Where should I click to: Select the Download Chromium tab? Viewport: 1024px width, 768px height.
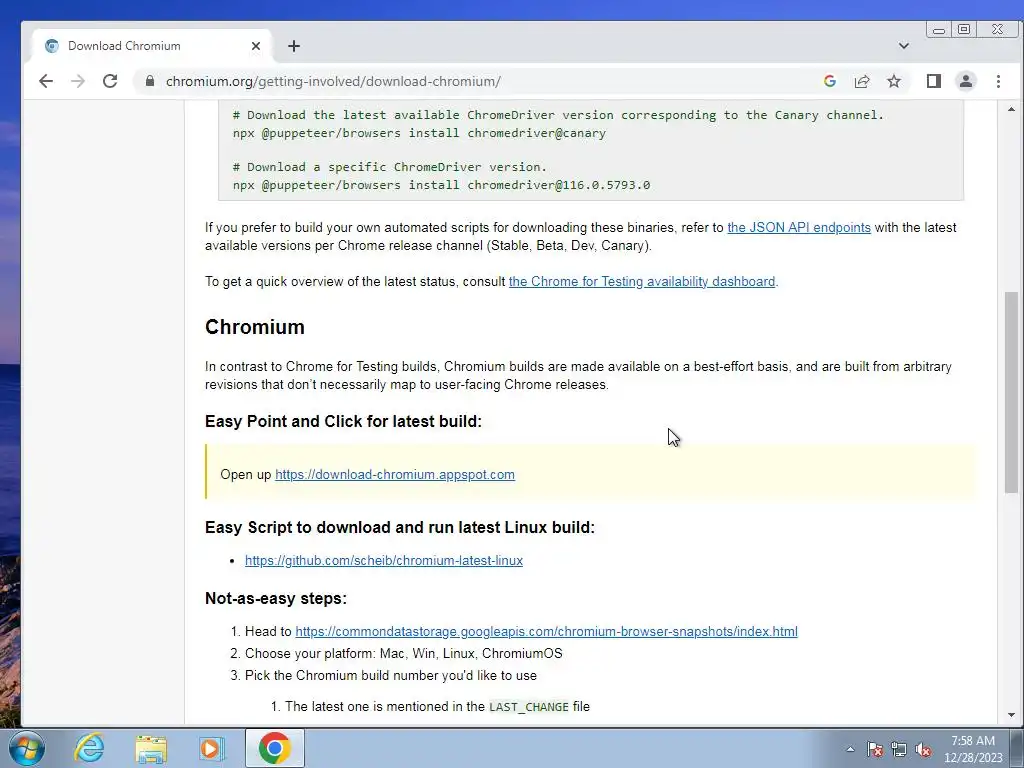click(x=150, y=46)
